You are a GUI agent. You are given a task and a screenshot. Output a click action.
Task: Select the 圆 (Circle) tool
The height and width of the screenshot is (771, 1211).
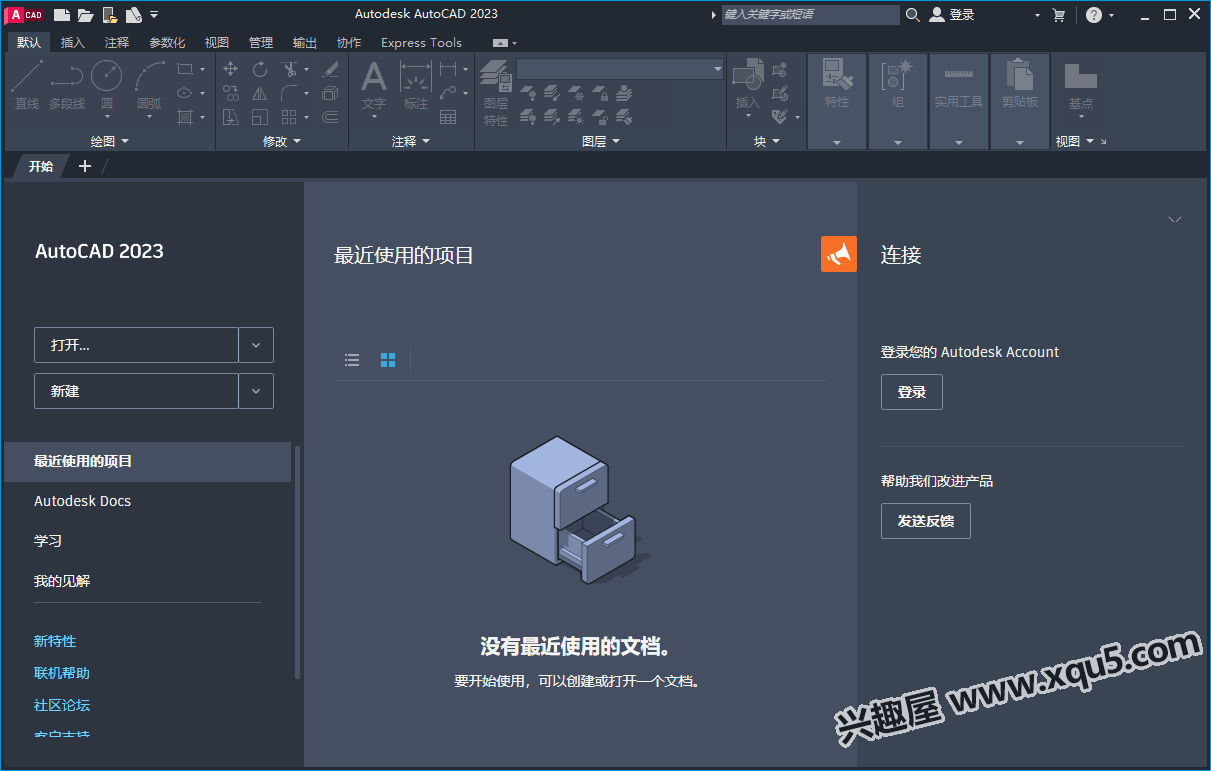(x=107, y=86)
